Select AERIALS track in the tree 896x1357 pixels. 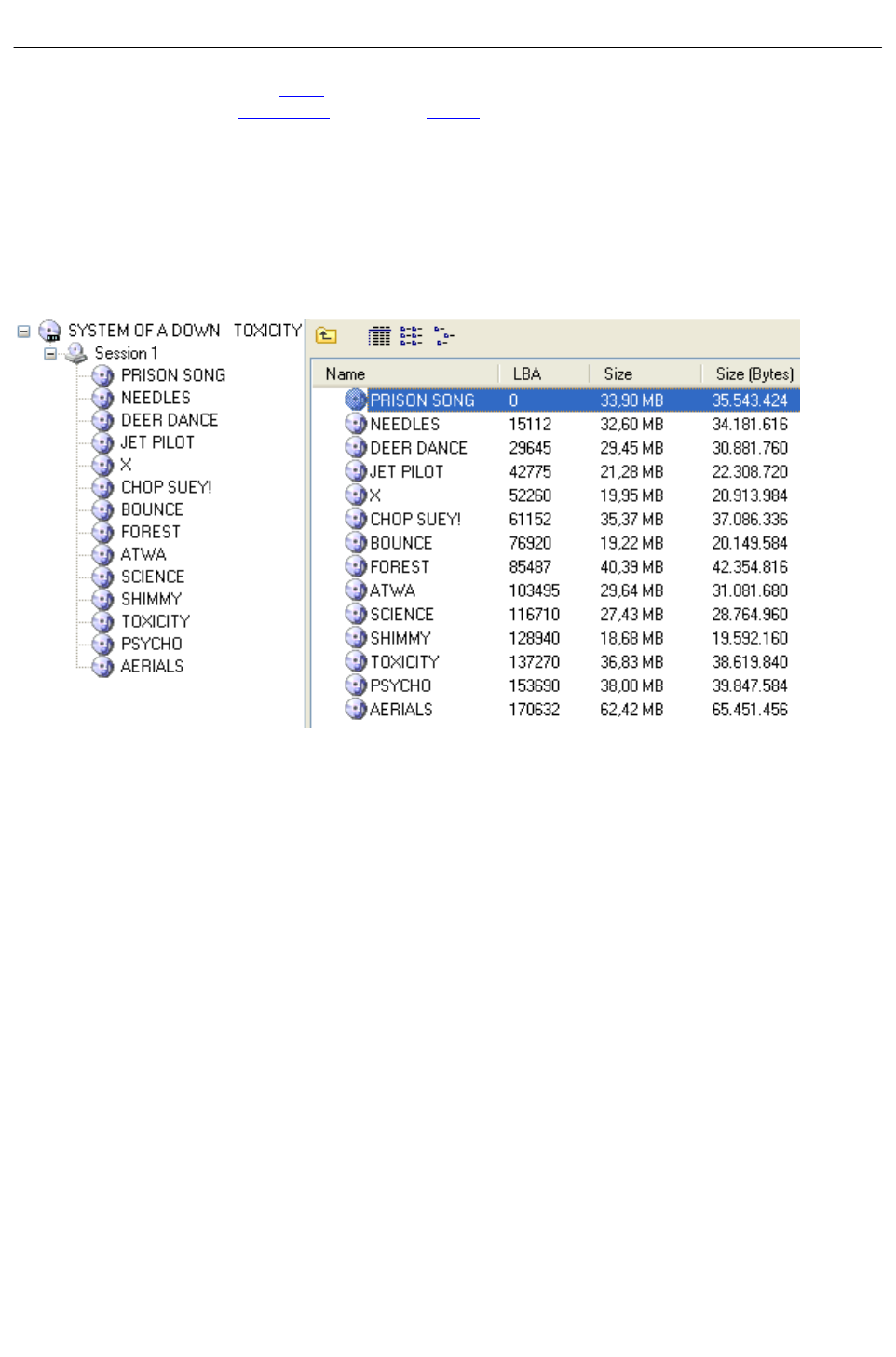[x=152, y=666]
